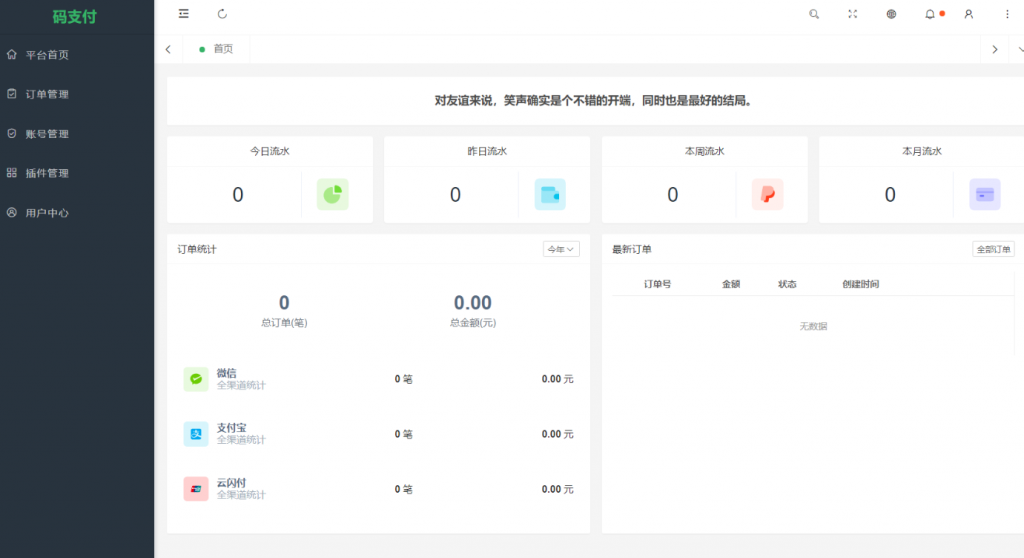Click the 全部订单 button

[993, 249]
